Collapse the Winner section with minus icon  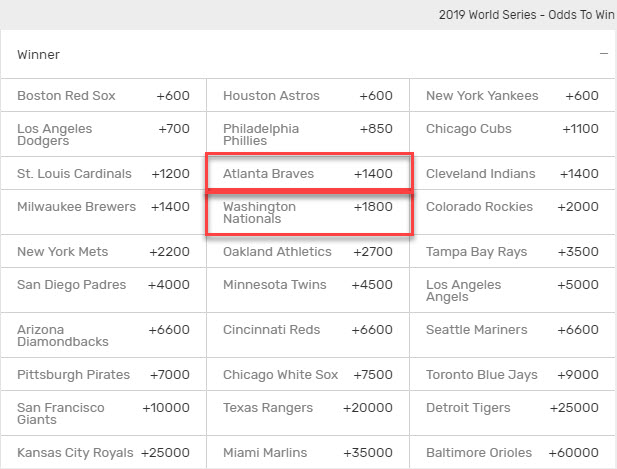pyautogui.click(x=604, y=54)
